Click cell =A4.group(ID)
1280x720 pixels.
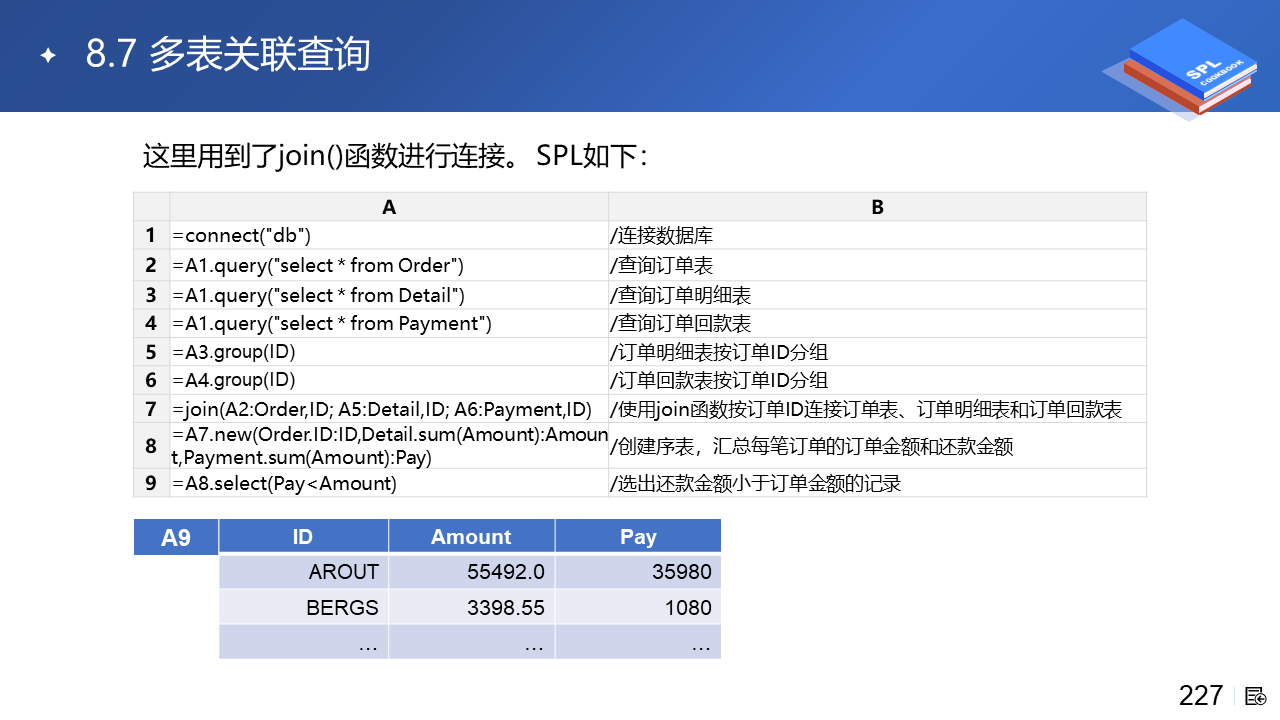tap(389, 380)
